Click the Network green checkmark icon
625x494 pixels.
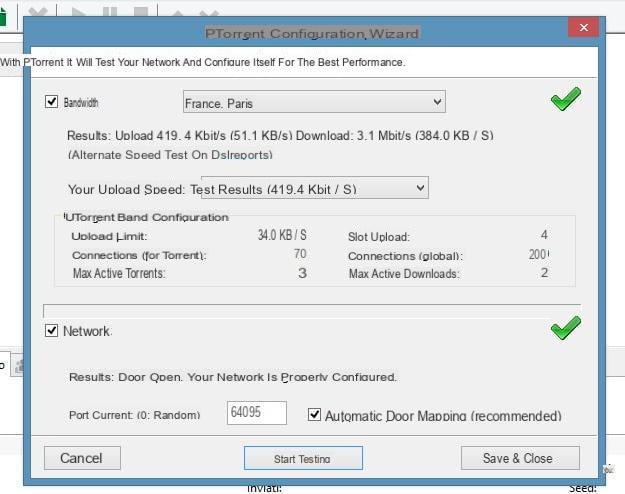(x=566, y=327)
